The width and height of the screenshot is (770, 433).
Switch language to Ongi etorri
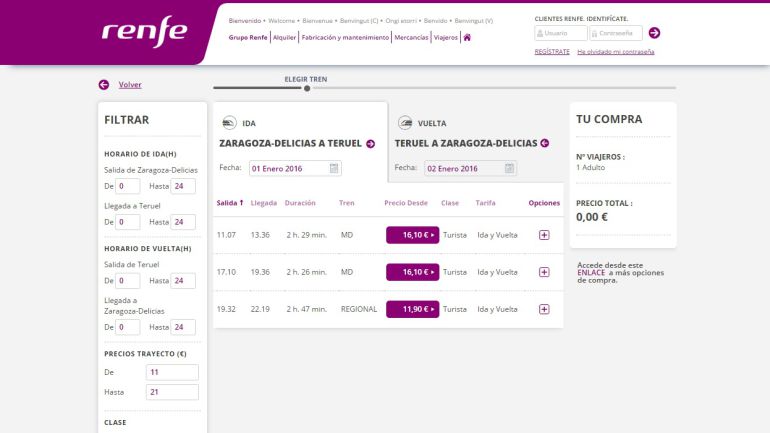(x=401, y=21)
